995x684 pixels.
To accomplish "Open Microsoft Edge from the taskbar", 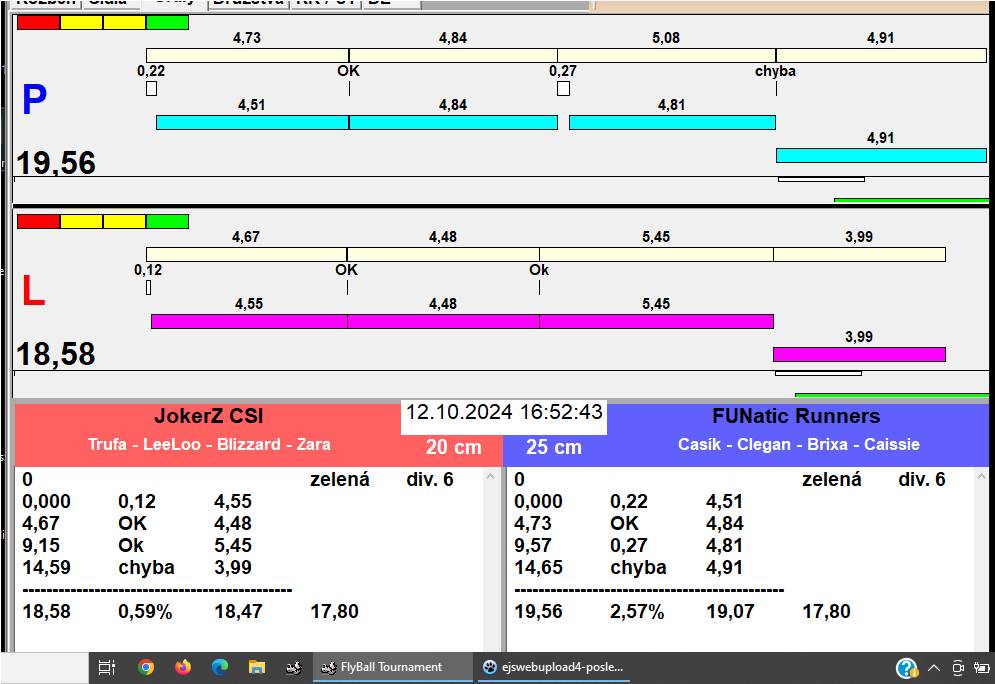I will click(x=220, y=667).
